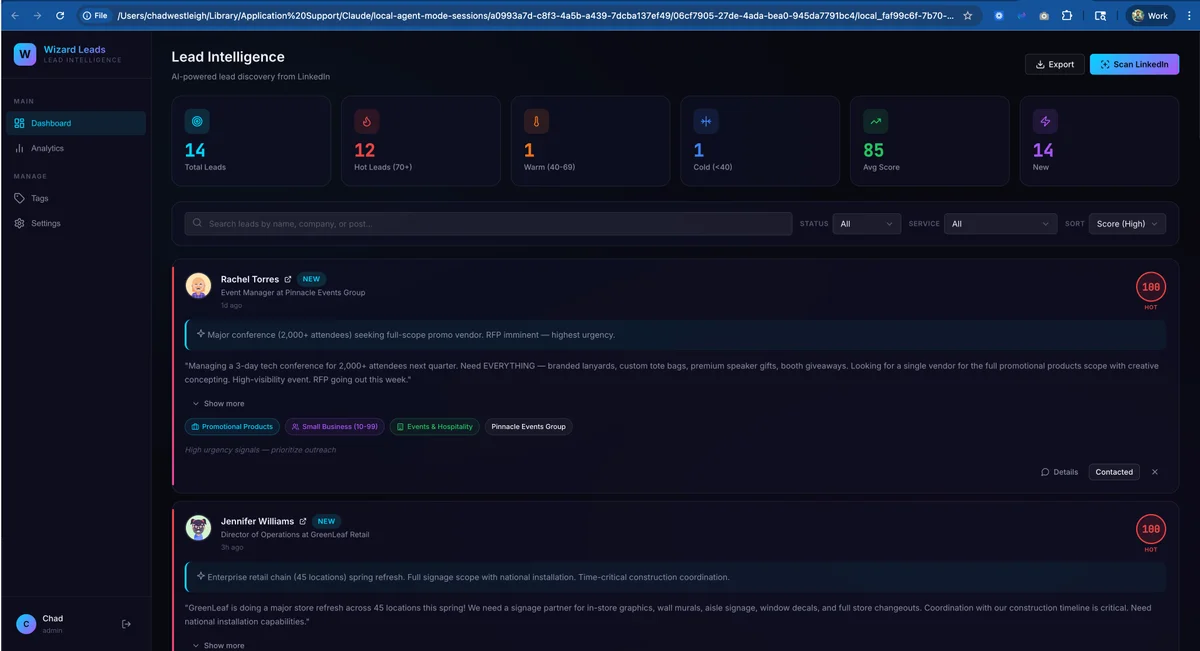Click the Pinnacle Events Group tag
The image size is (1200, 651).
(x=529, y=426)
